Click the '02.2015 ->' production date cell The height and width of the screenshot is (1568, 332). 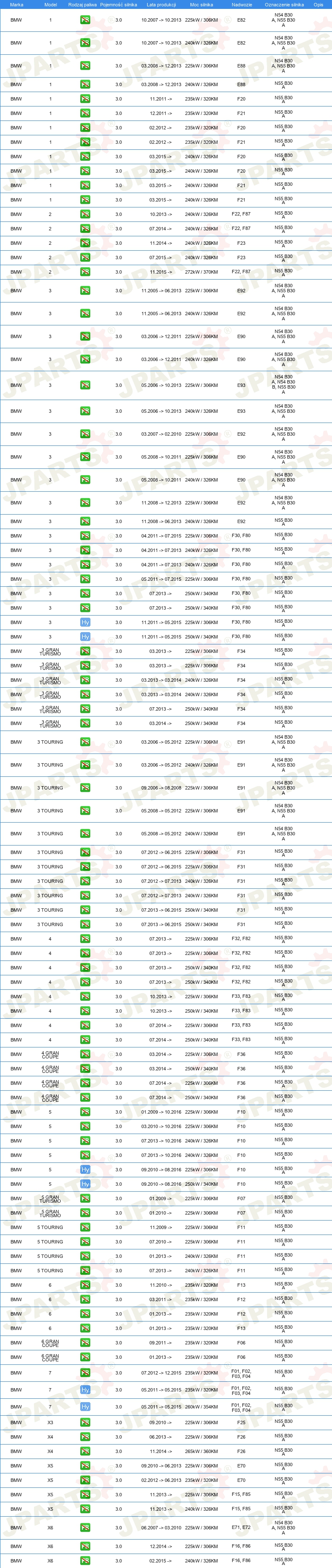pos(161,1560)
